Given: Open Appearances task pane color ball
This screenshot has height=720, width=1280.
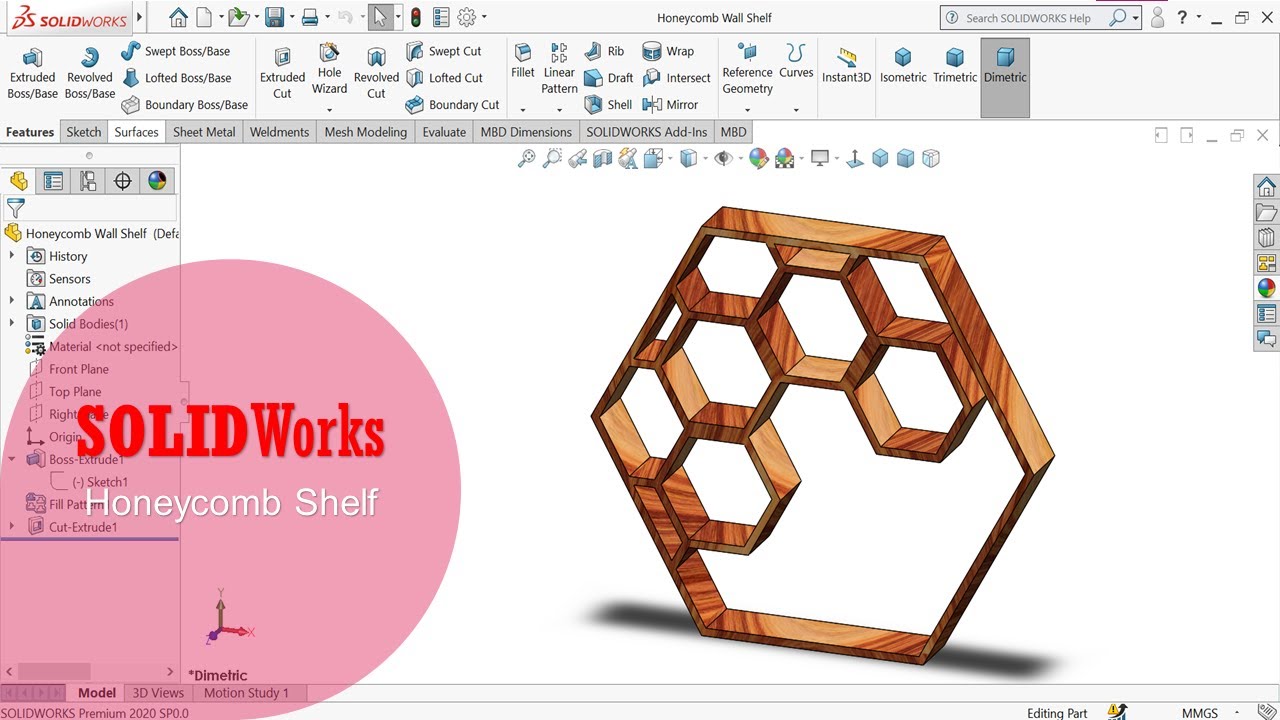Looking at the screenshot, I should pos(1266,288).
